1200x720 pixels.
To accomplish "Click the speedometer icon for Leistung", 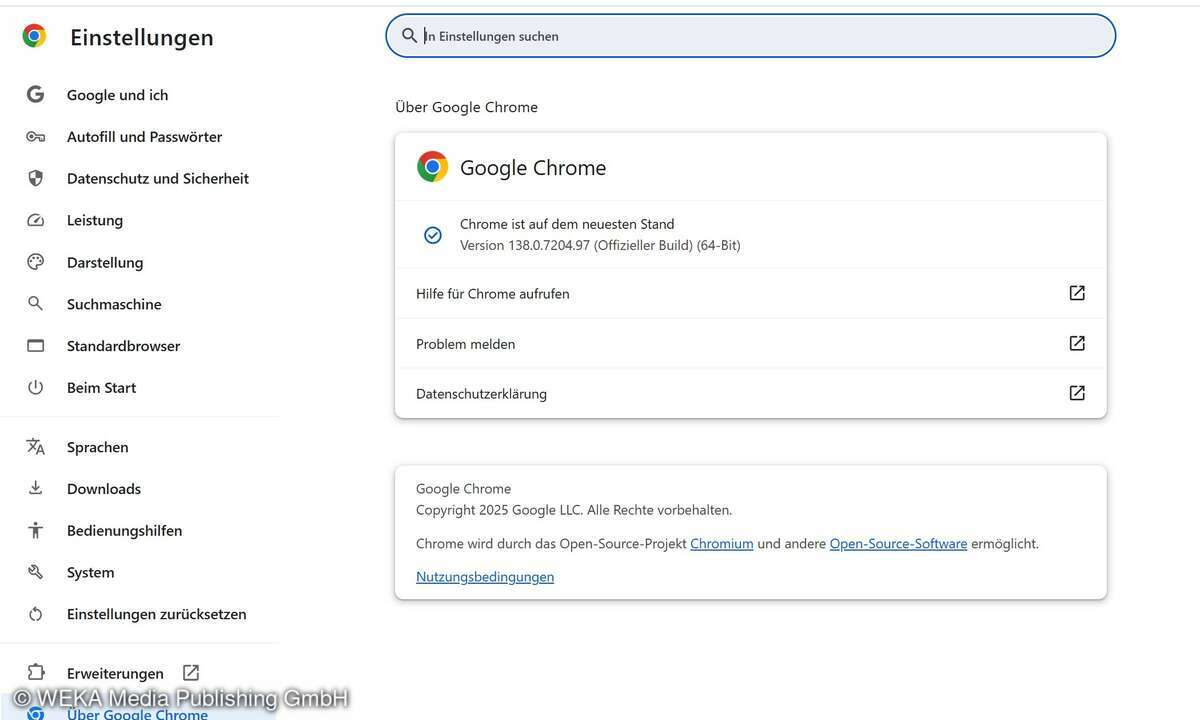I will [x=36, y=221].
